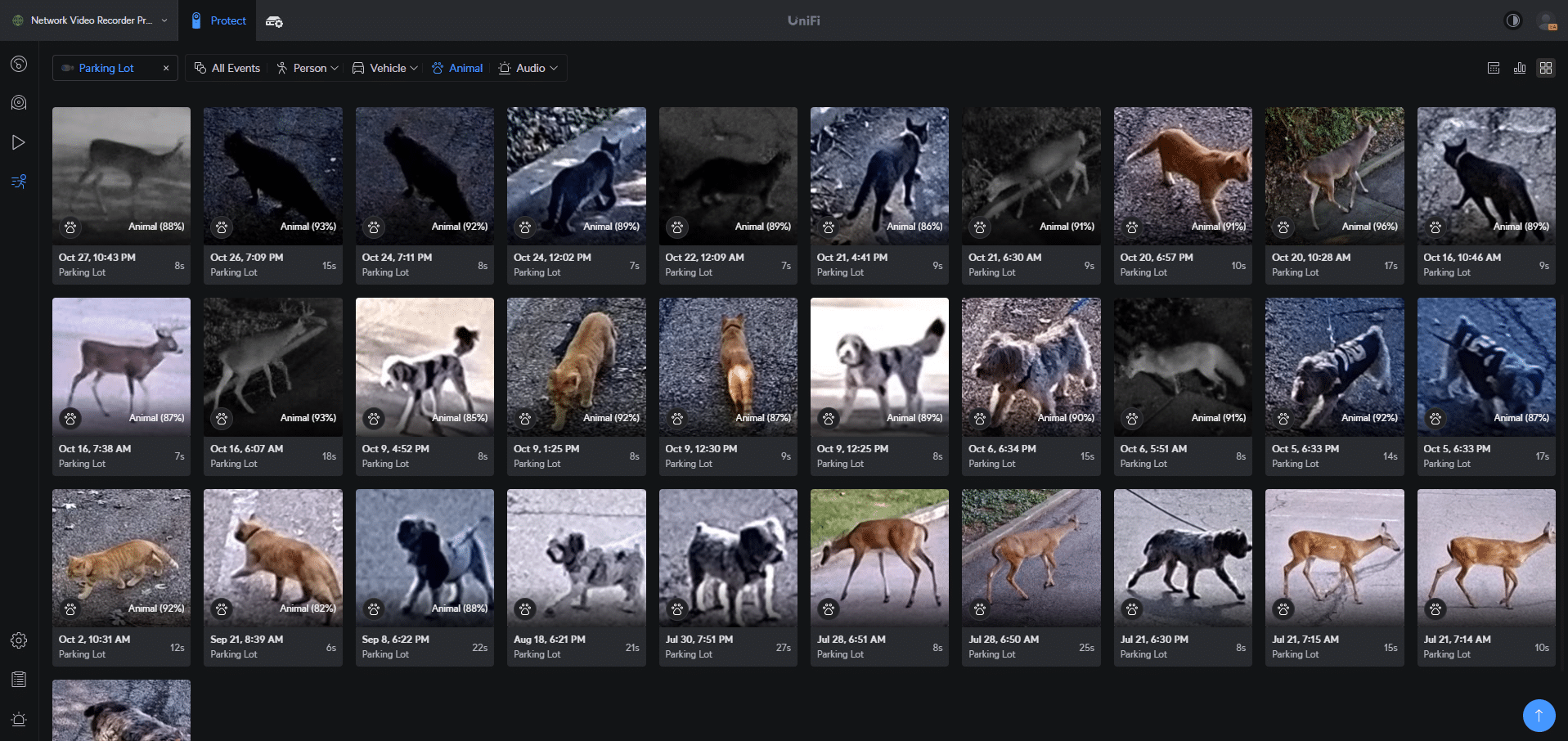Expand the Audio filter dropdown
This screenshot has width=1568, height=741.
(x=528, y=68)
